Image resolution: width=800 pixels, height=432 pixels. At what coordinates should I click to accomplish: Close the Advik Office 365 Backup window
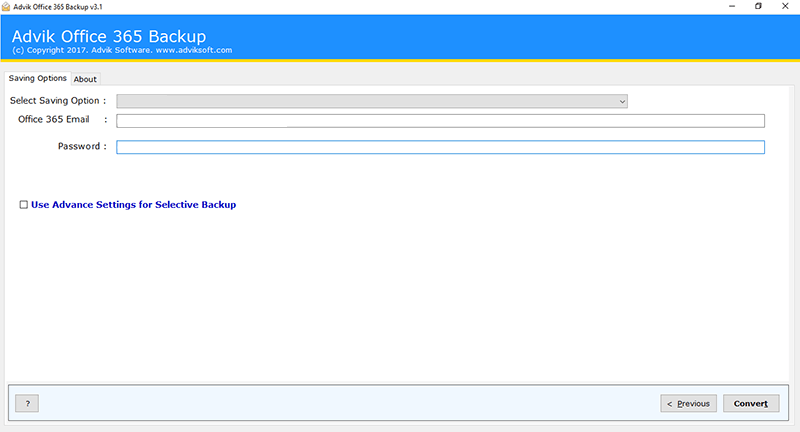tap(785, 7)
